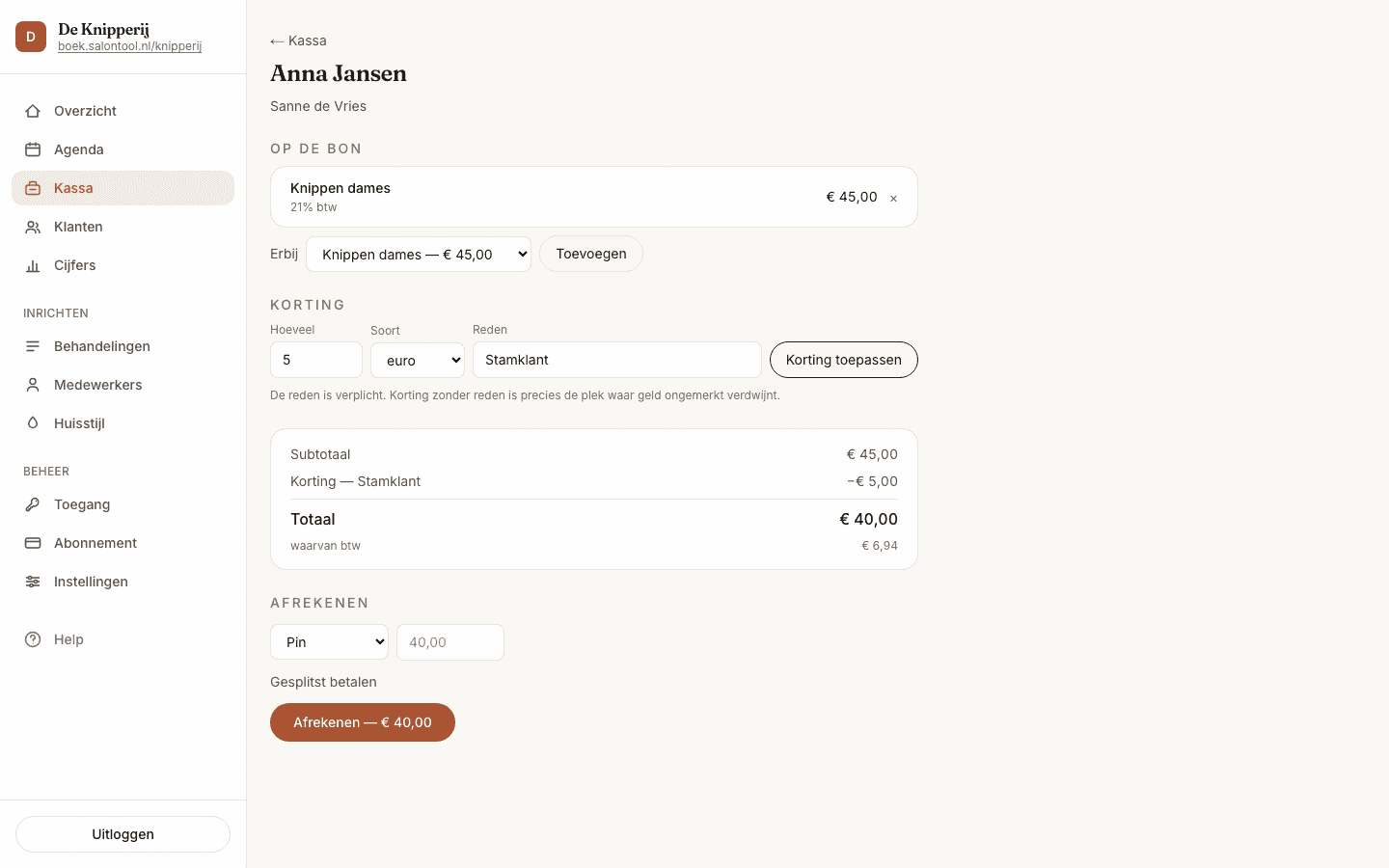Viewport: 1389px width, 868px height.
Task: Click the Afrekenen — € 40,00 button
Action: coord(363,722)
